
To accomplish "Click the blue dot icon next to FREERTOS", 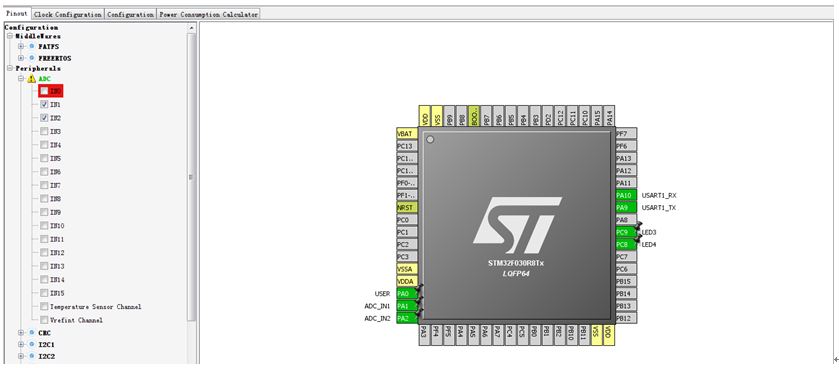I will [32, 58].
